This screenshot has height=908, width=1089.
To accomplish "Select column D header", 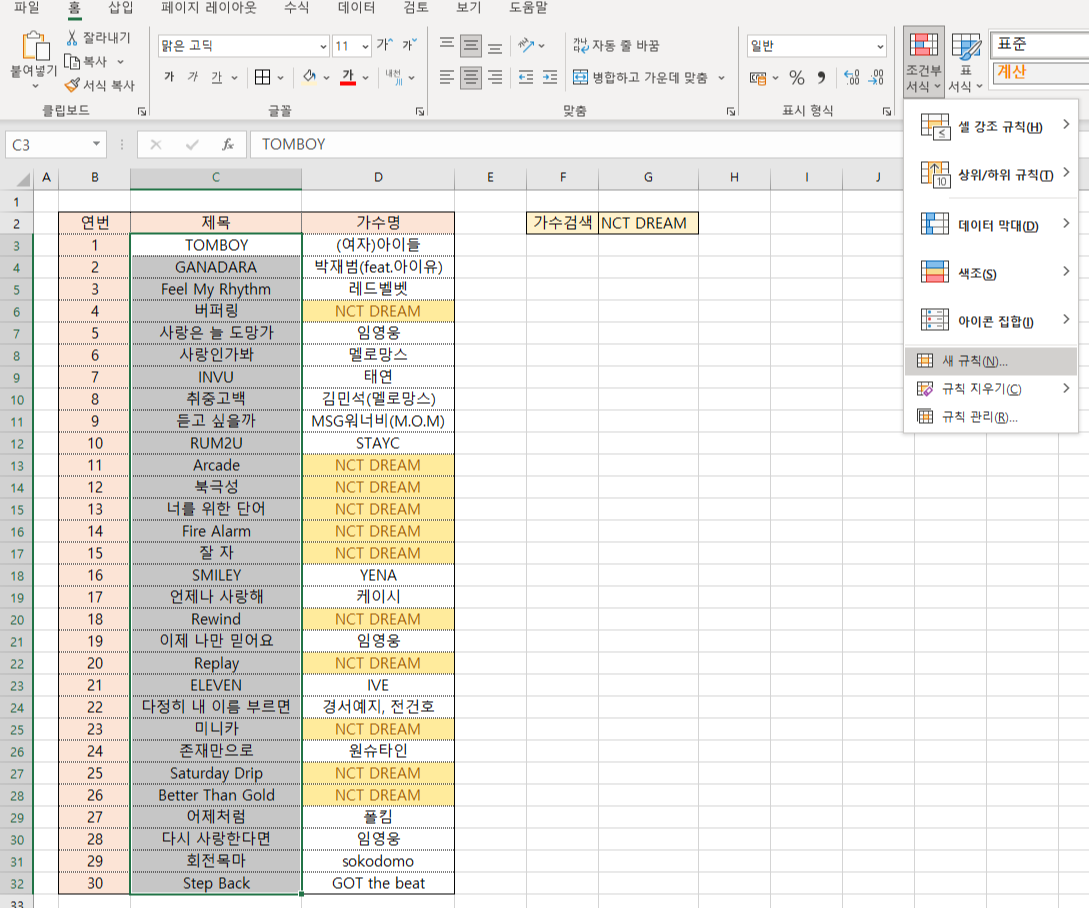I will [378, 177].
